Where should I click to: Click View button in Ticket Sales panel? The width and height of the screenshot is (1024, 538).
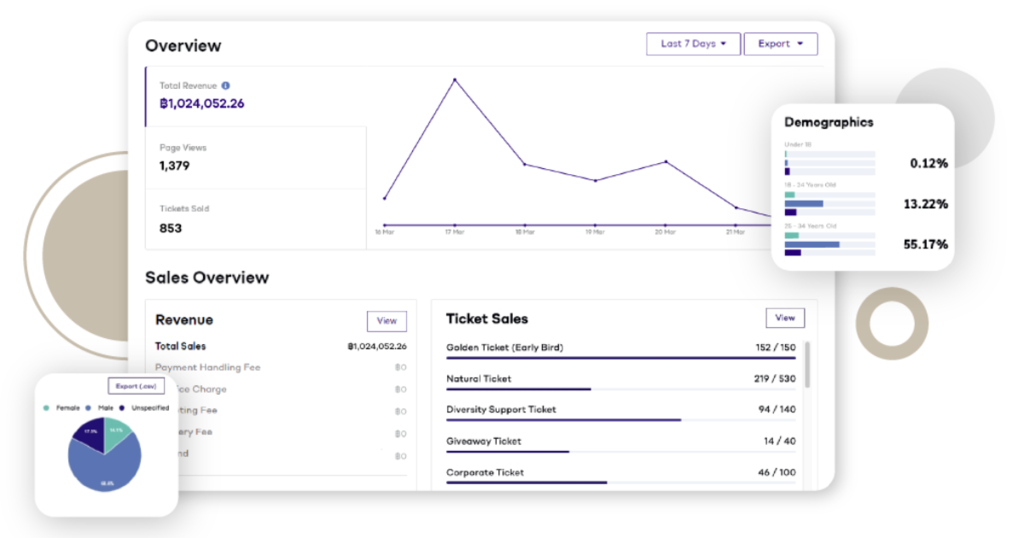[x=785, y=318]
